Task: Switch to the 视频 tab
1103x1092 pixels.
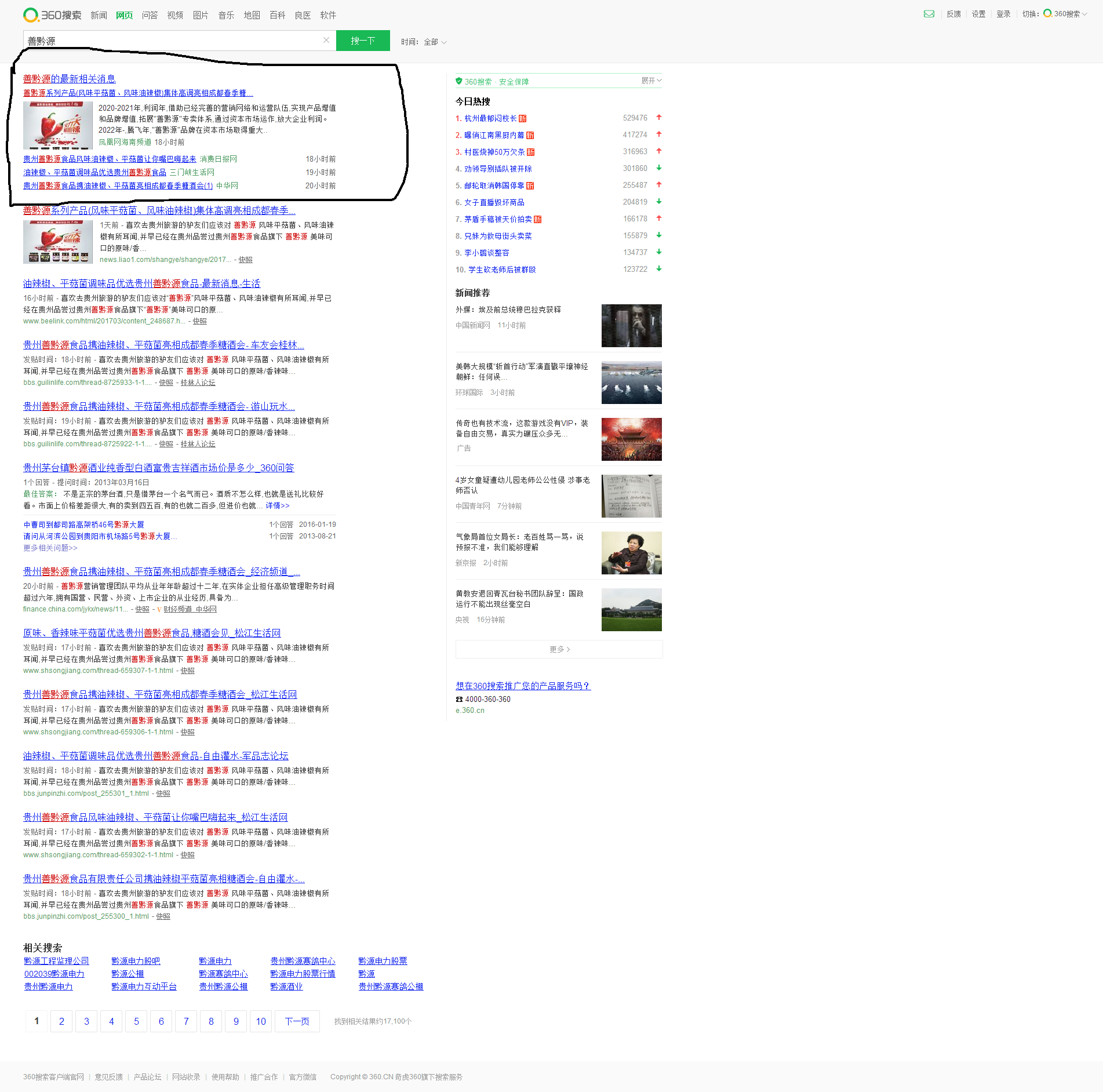Action: pos(175,15)
